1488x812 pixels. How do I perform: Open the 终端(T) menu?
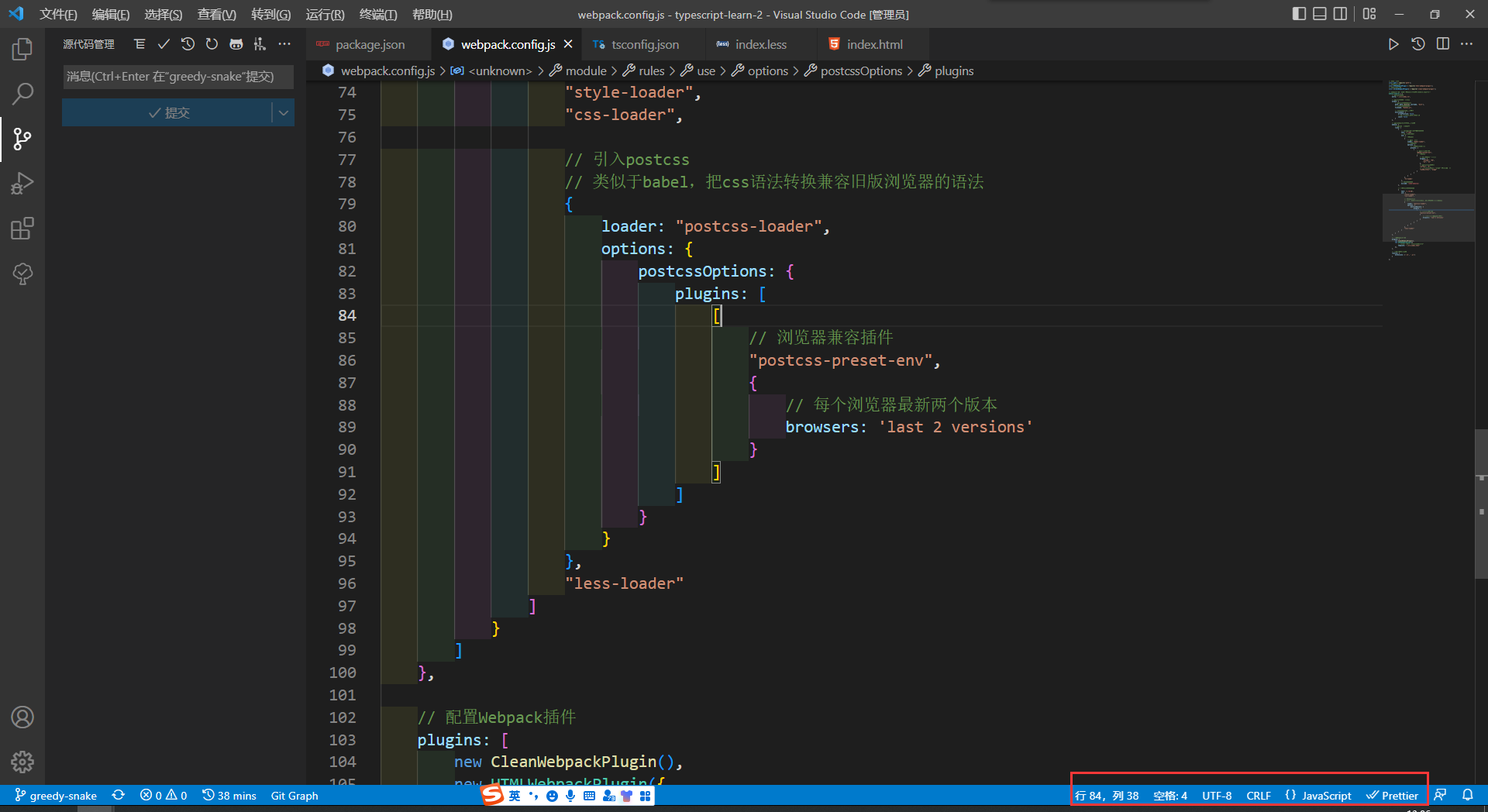378,14
